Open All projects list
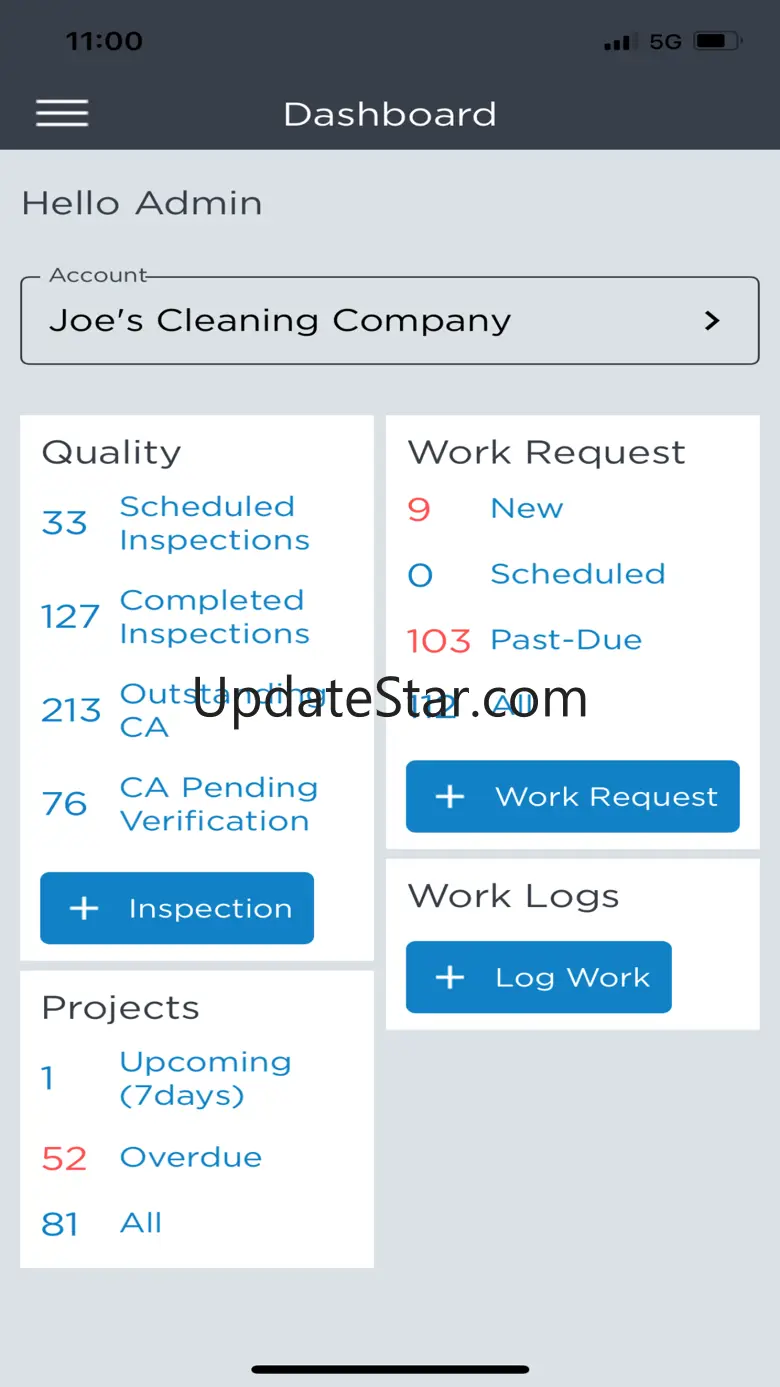This screenshot has height=1387, width=780. pyautogui.click(x=141, y=1223)
